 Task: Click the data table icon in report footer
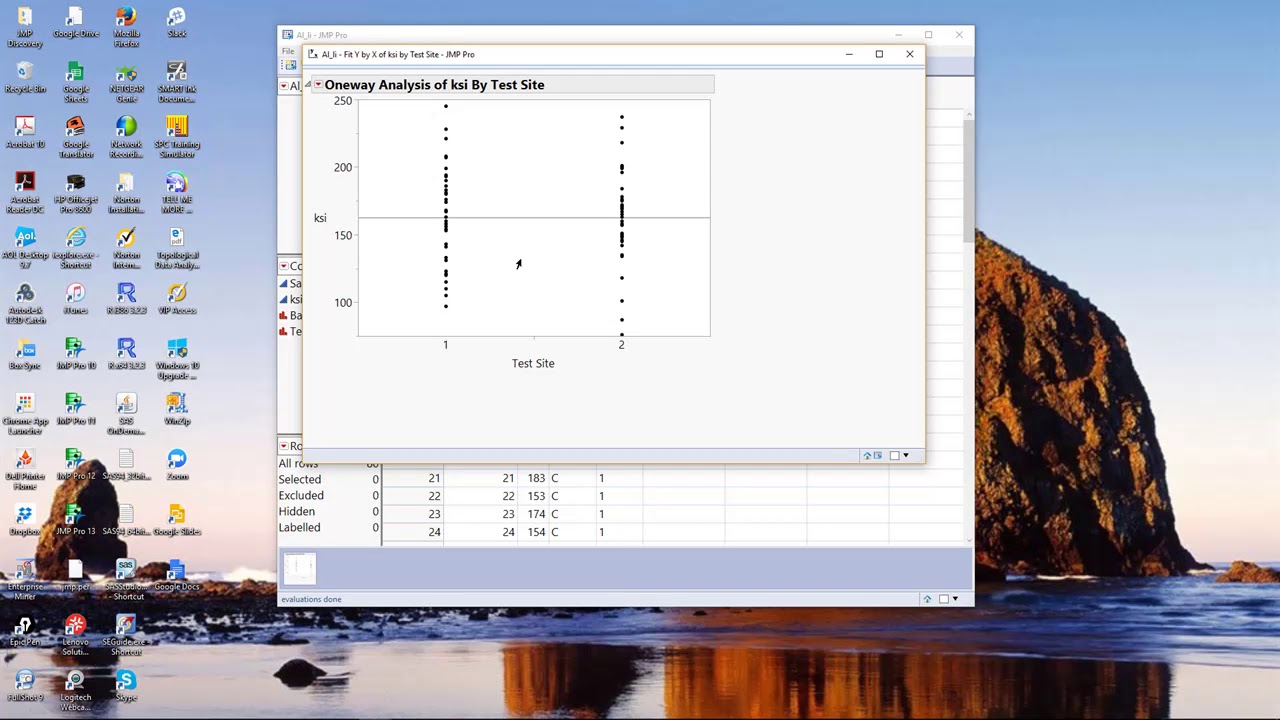(x=878, y=456)
